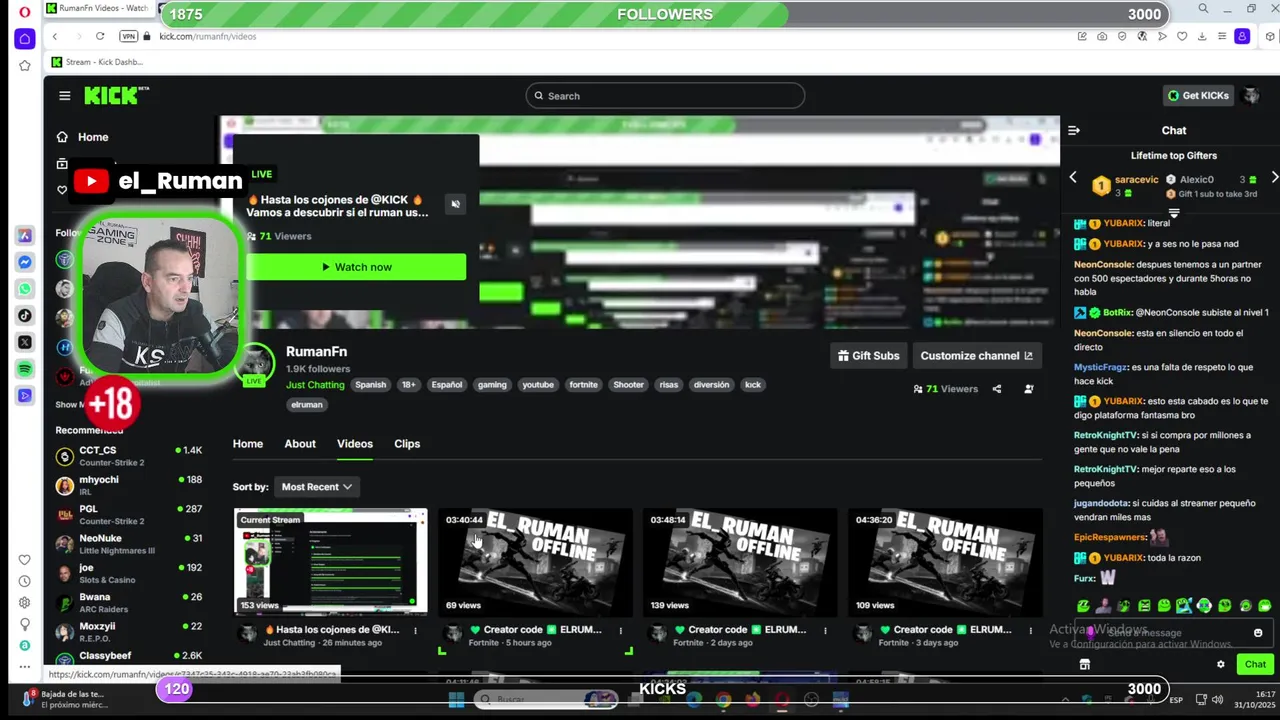Image resolution: width=1280 pixels, height=720 pixels.
Task: Open options for 3 days ago video
Action: point(1030,630)
